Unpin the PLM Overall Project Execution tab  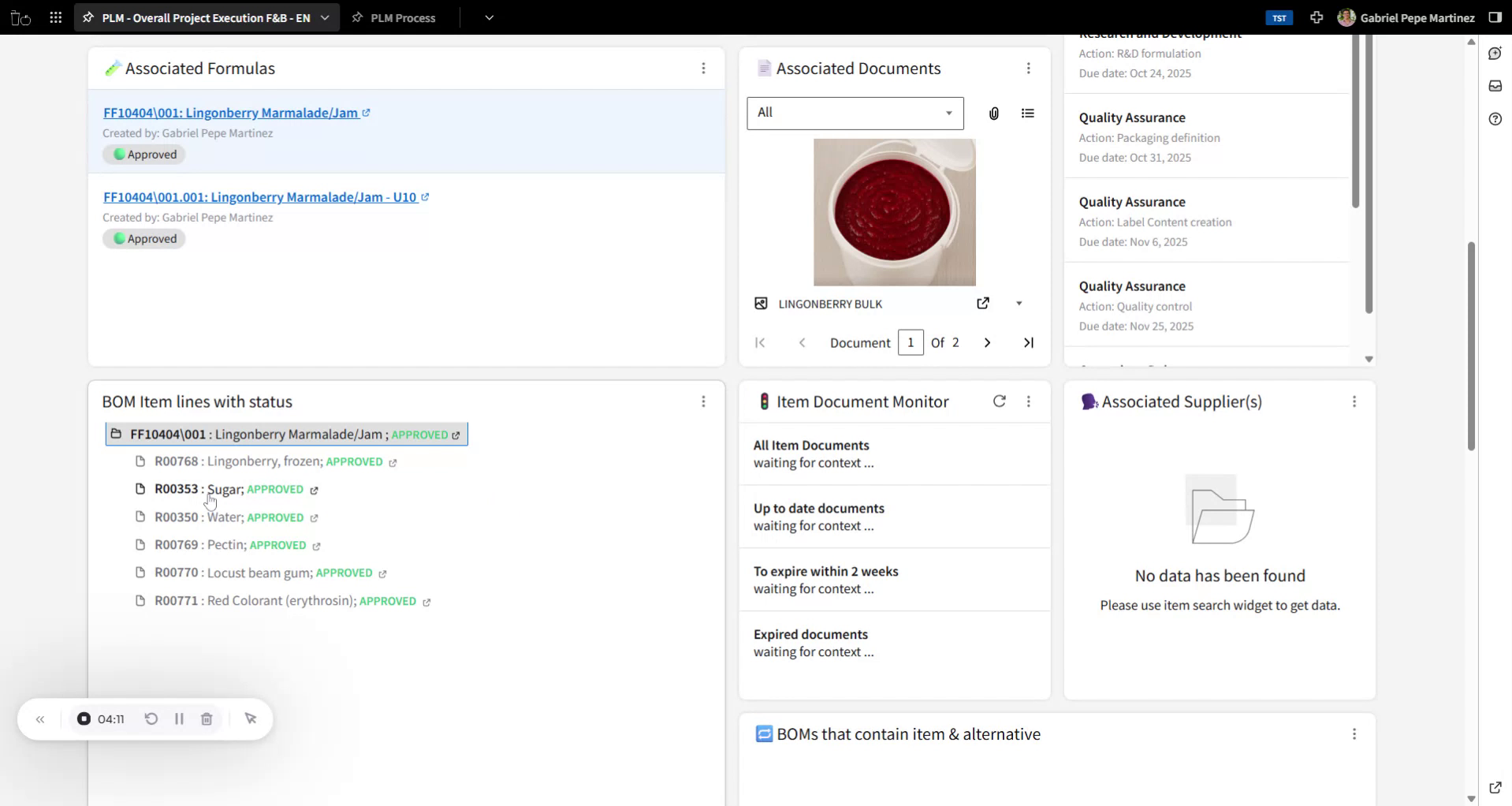click(x=88, y=17)
